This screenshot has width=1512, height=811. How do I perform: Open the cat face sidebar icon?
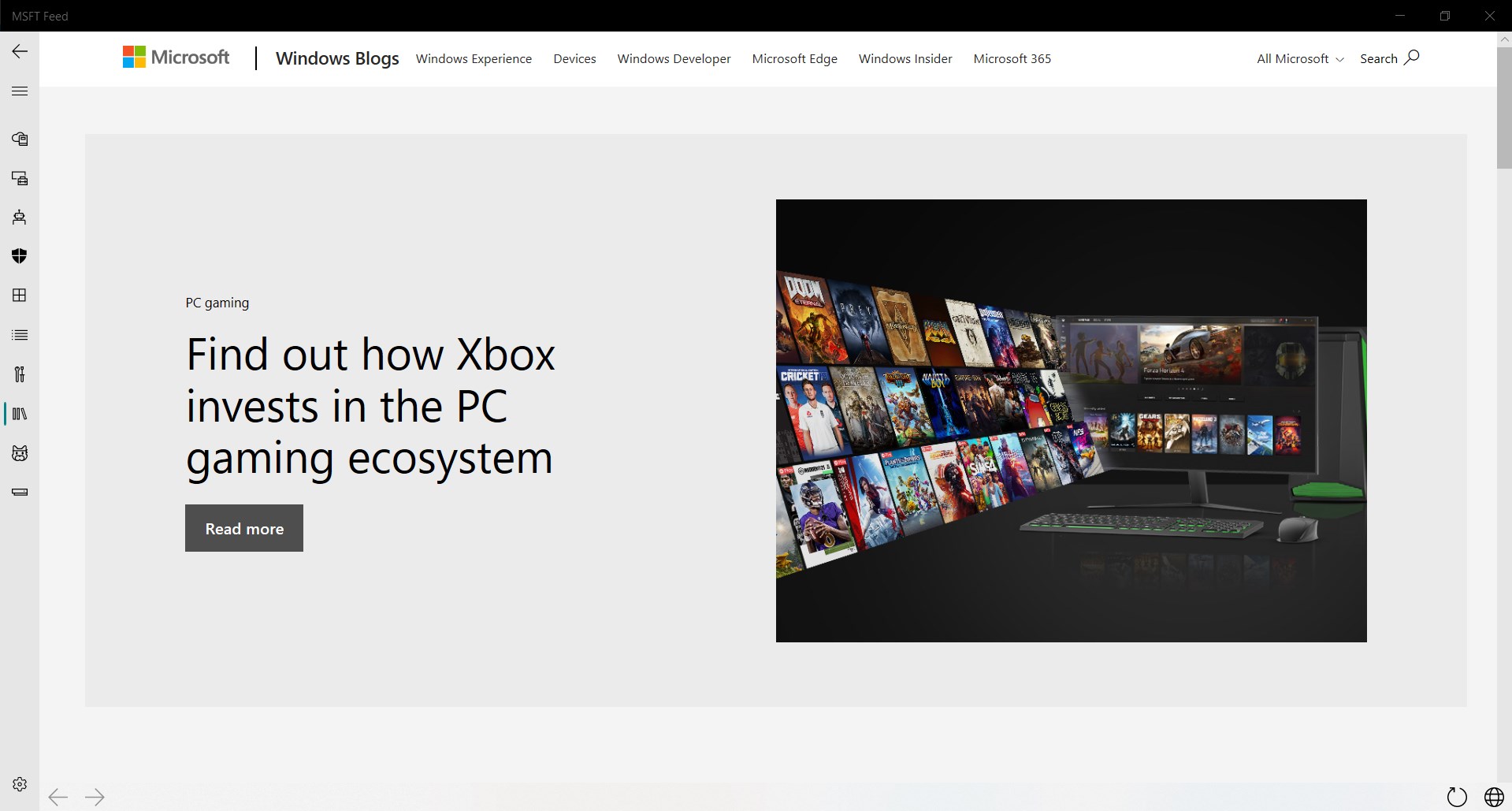click(20, 453)
